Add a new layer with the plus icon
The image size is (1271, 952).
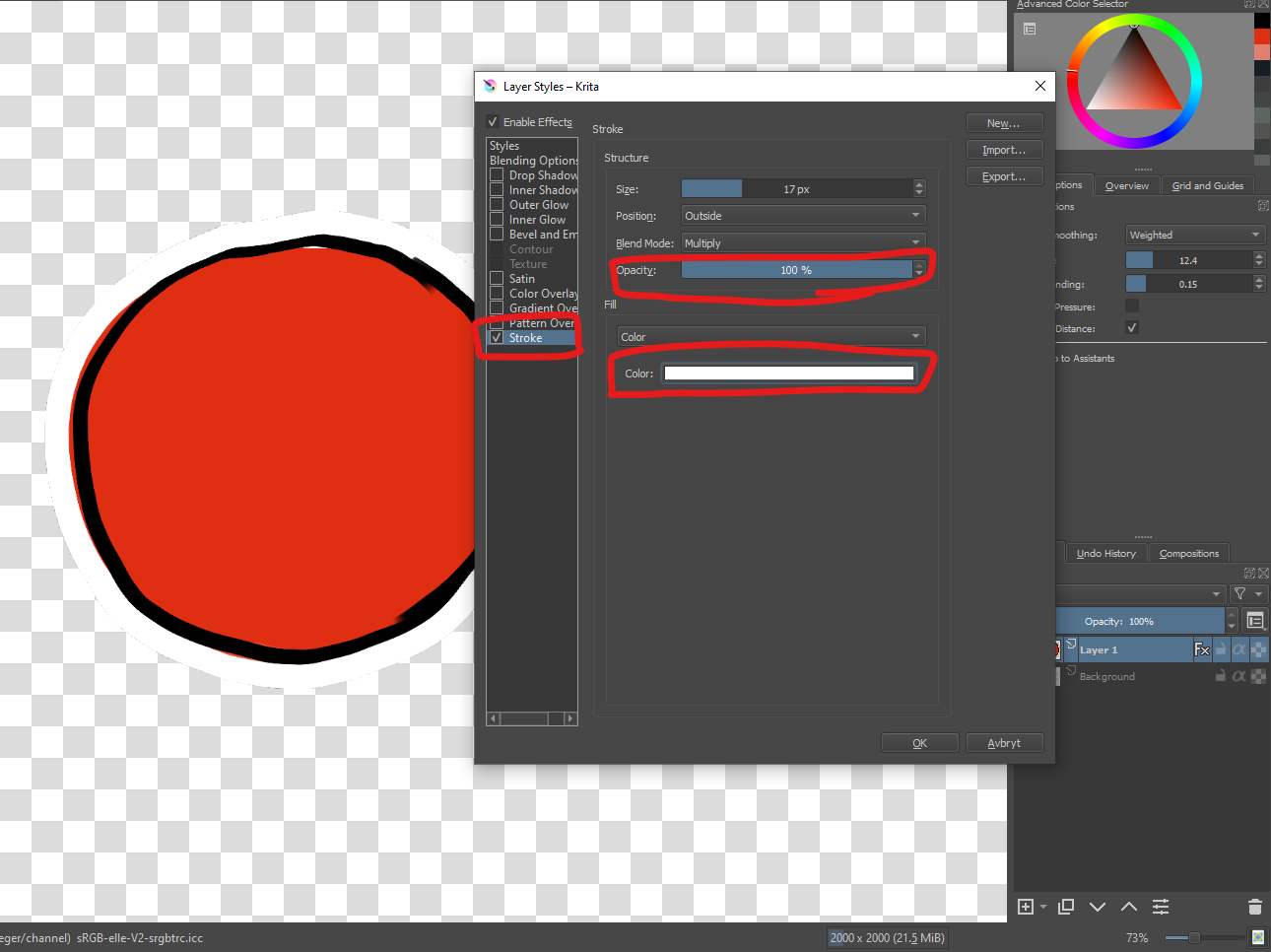[1025, 907]
